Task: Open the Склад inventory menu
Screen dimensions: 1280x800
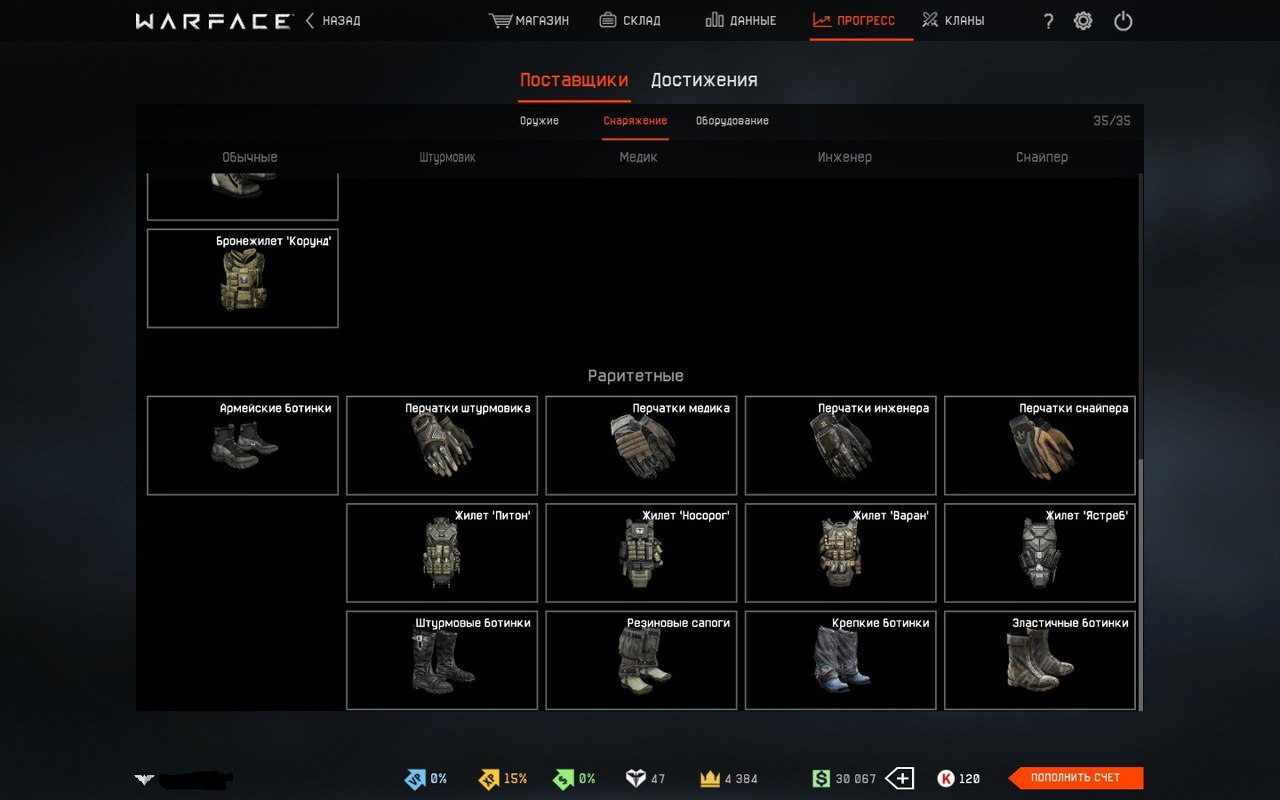Action: click(630, 20)
